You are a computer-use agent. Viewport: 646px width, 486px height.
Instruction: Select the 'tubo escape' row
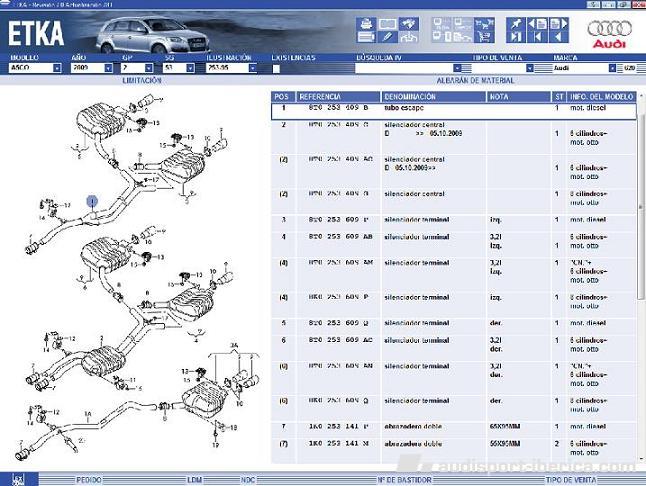point(454,112)
